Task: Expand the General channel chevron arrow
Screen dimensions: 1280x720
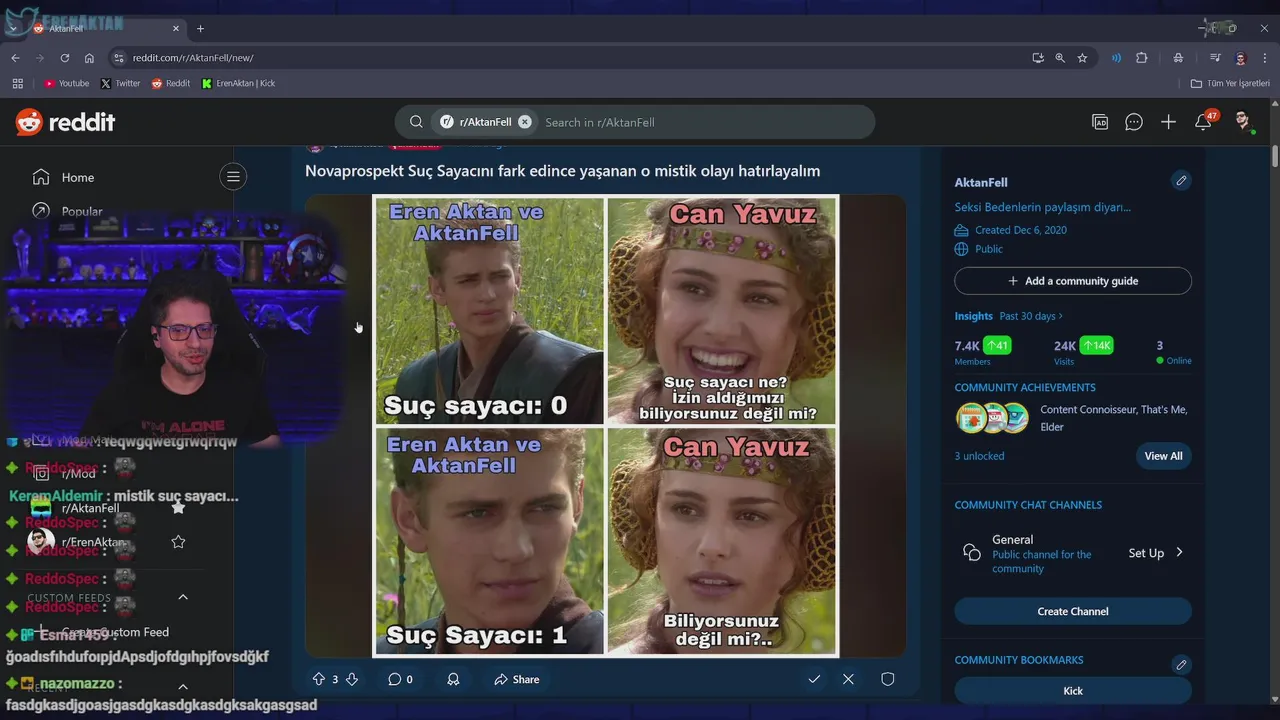Action: click(1180, 552)
